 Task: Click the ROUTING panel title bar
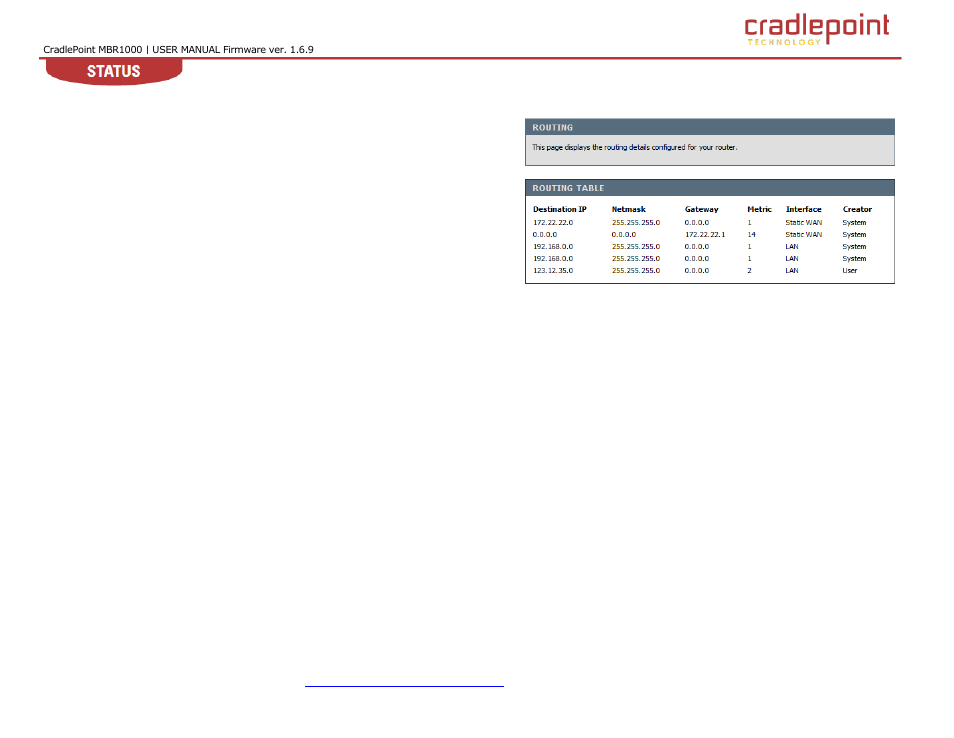tap(709, 127)
